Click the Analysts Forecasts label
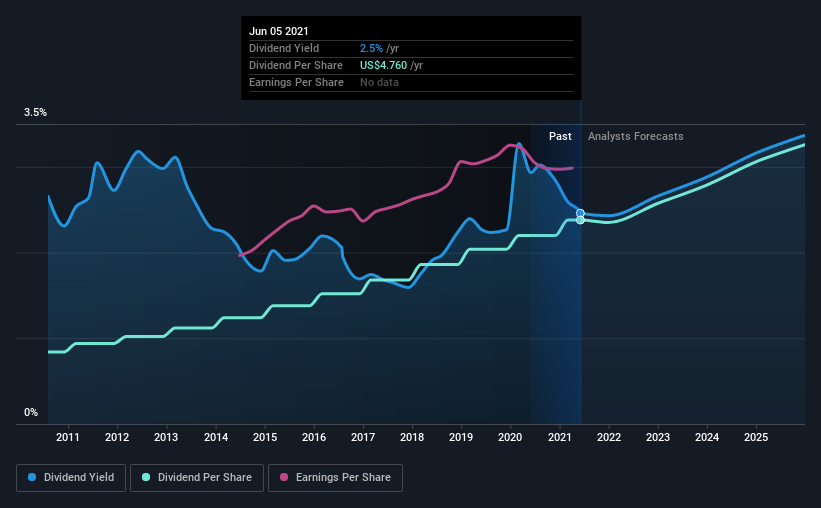821x508 pixels. point(636,136)
